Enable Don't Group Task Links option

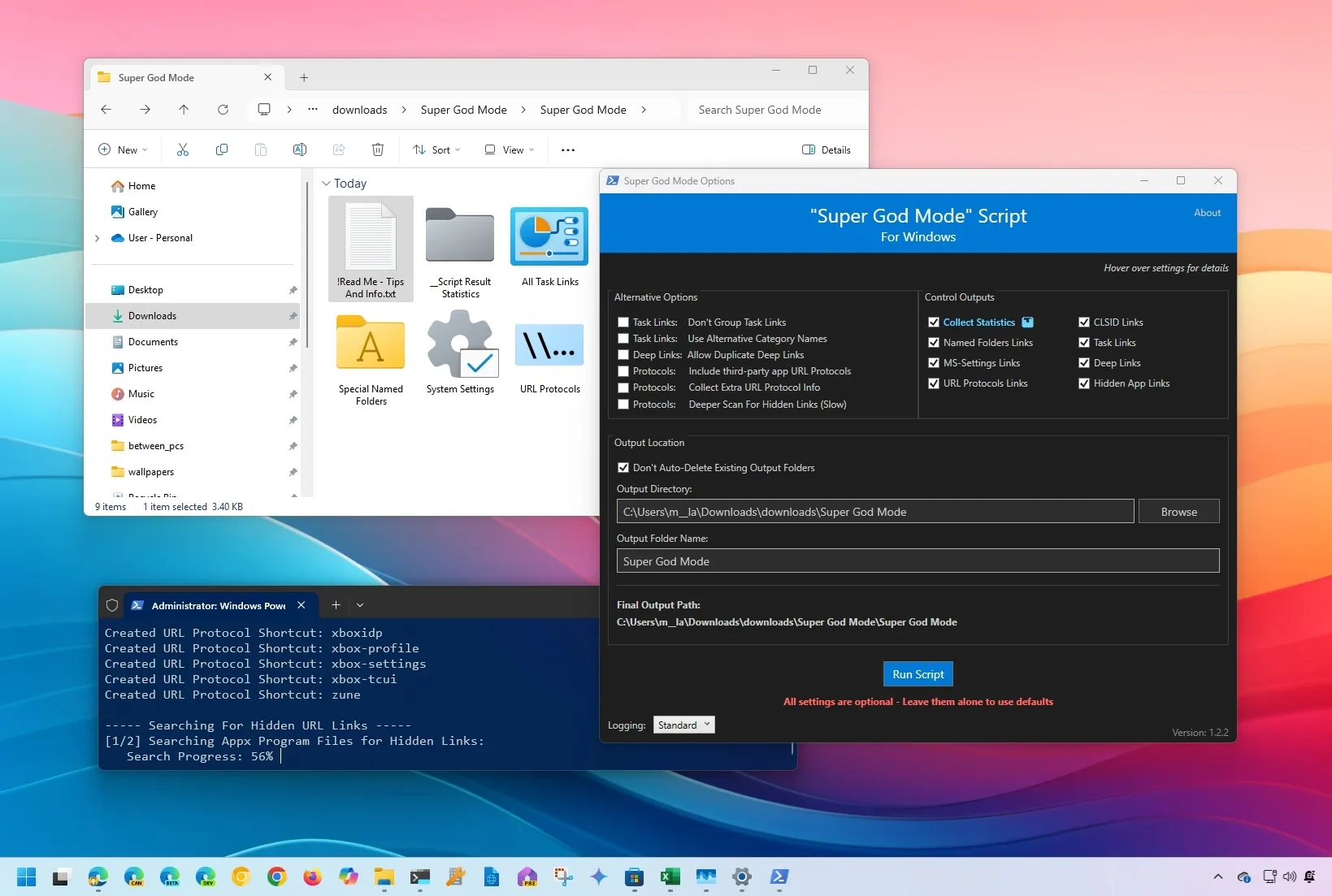pos(623,322)
